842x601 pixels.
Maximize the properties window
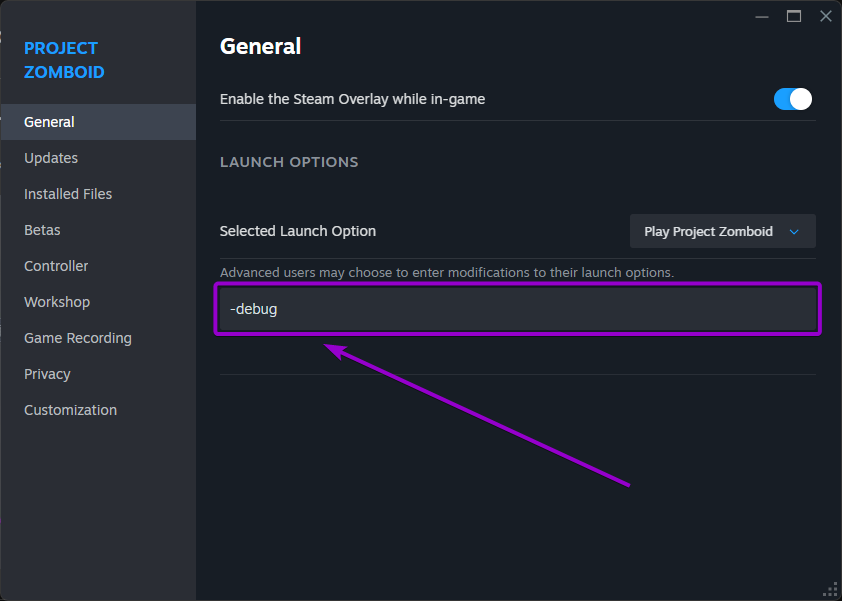click(794, 17)
